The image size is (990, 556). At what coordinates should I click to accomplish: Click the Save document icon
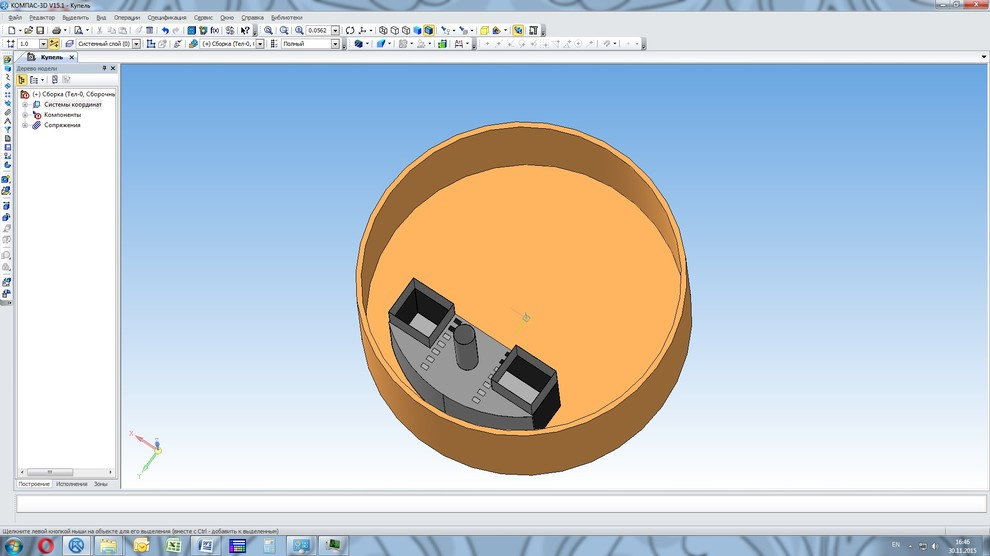[x=40, y=31]
